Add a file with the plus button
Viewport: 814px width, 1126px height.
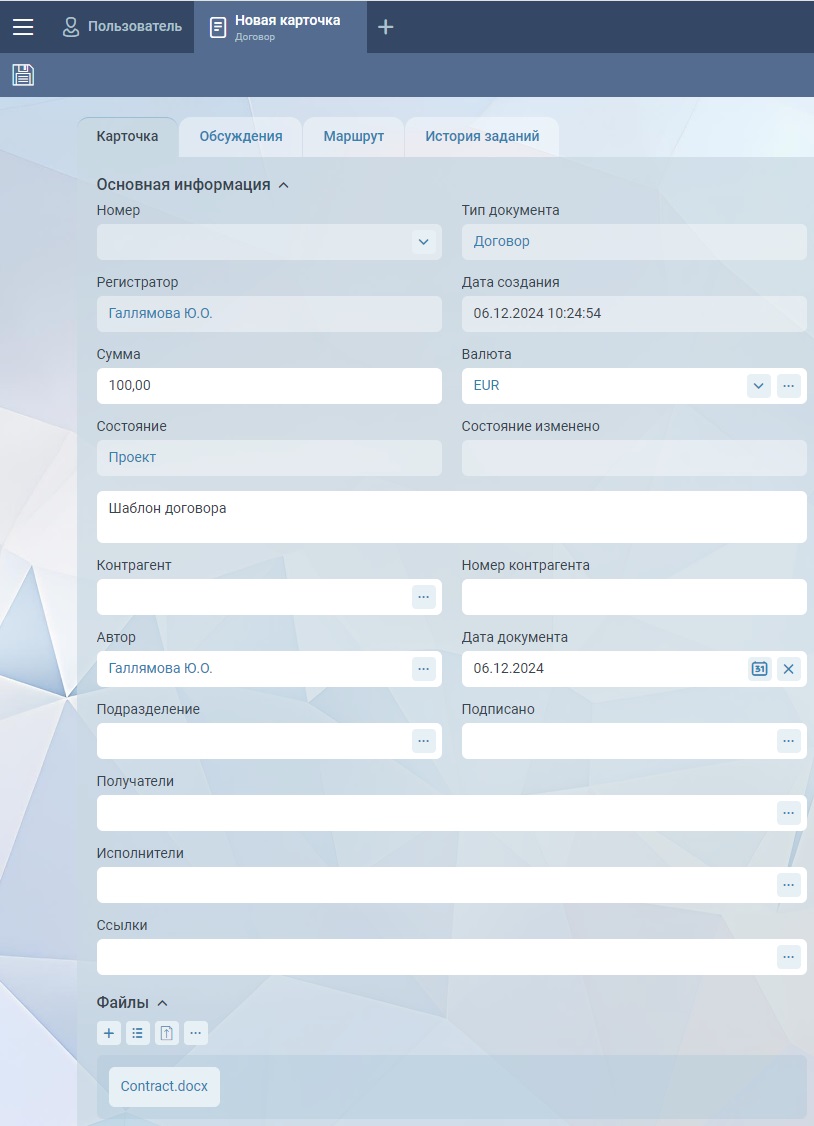point(109,1033)
